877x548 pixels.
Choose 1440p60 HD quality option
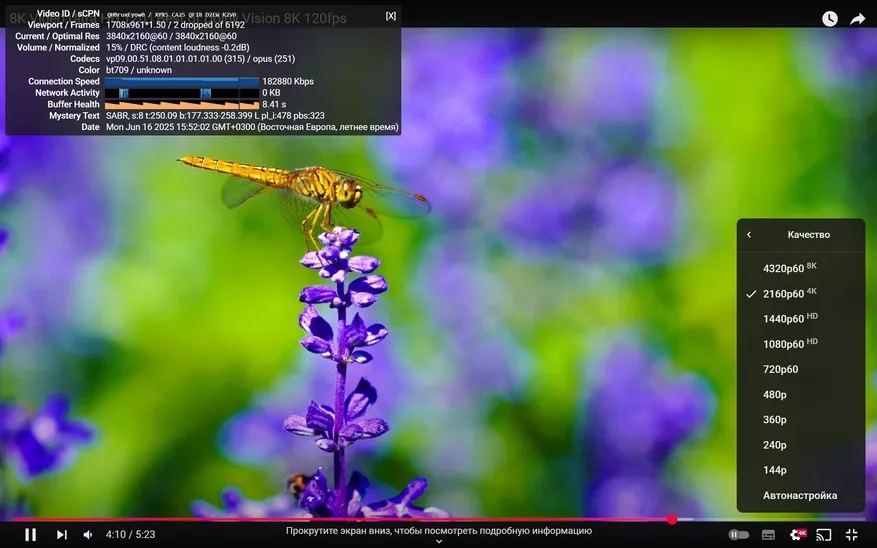790,319
